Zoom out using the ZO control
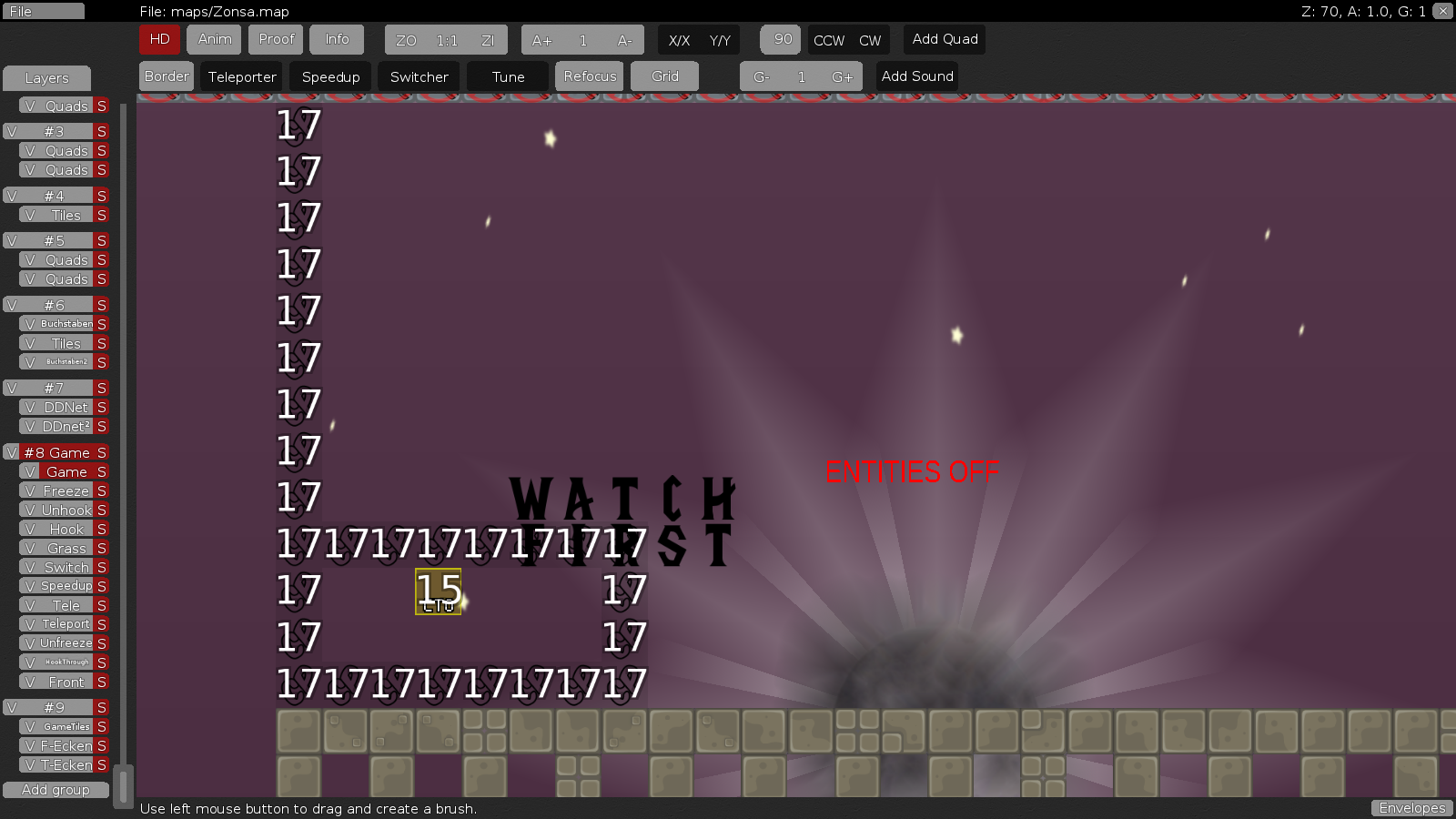This screenshot has width=1456, height=819. pos(404,39)
